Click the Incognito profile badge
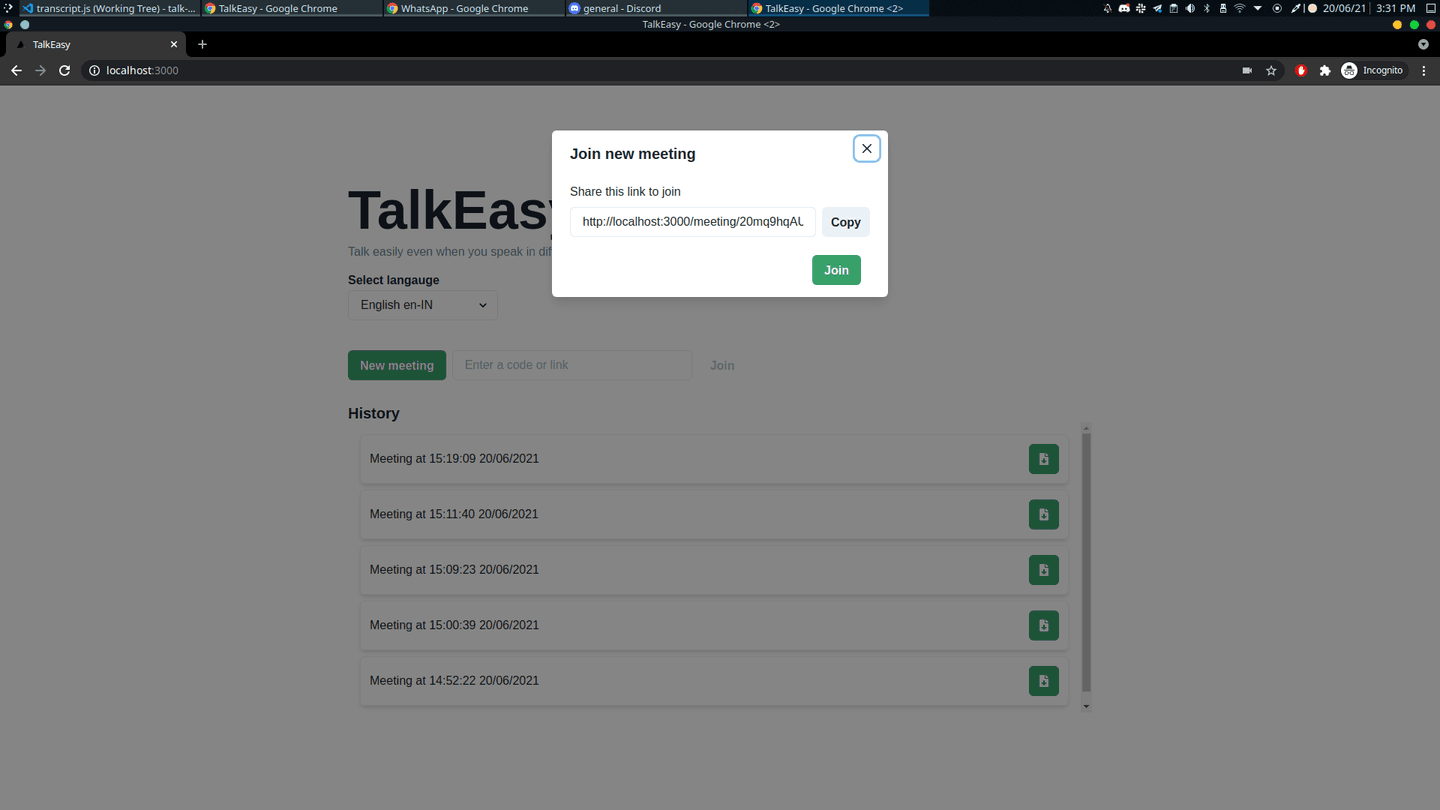This screenshot has width=1440, height=810. [1373, 70]
